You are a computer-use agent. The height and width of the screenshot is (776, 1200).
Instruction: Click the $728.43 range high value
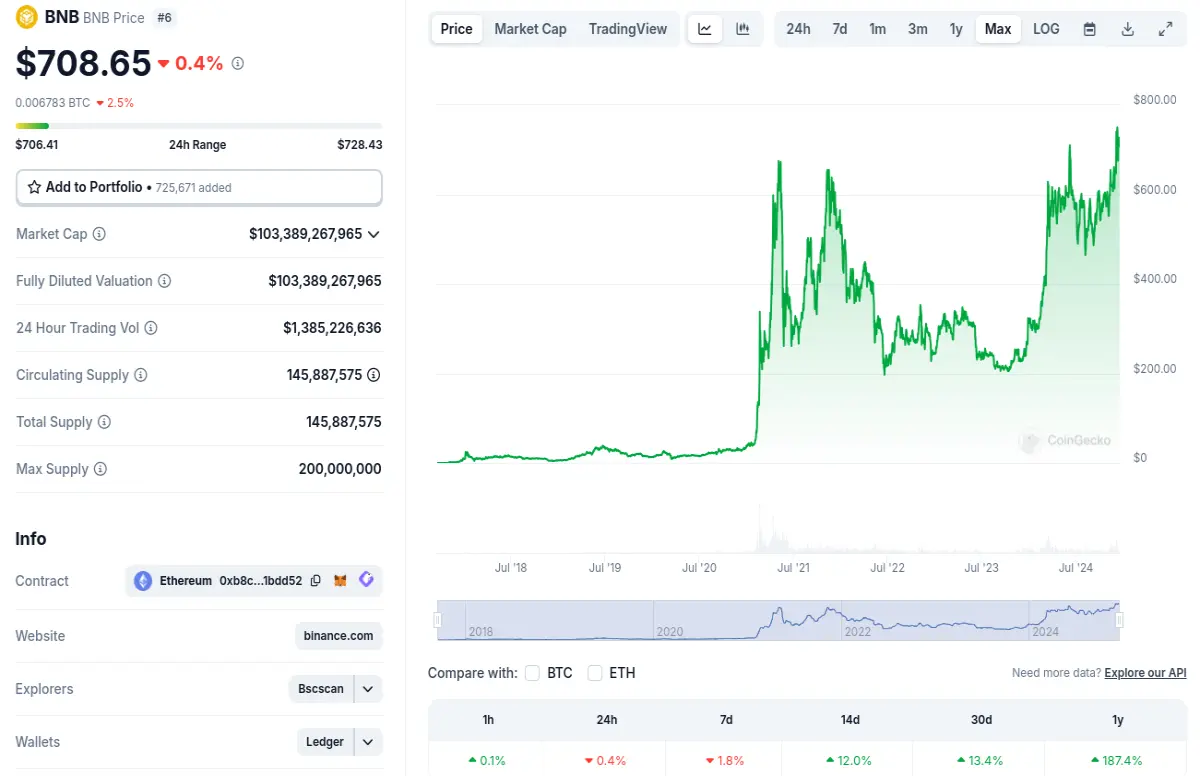tap(360, 145)
